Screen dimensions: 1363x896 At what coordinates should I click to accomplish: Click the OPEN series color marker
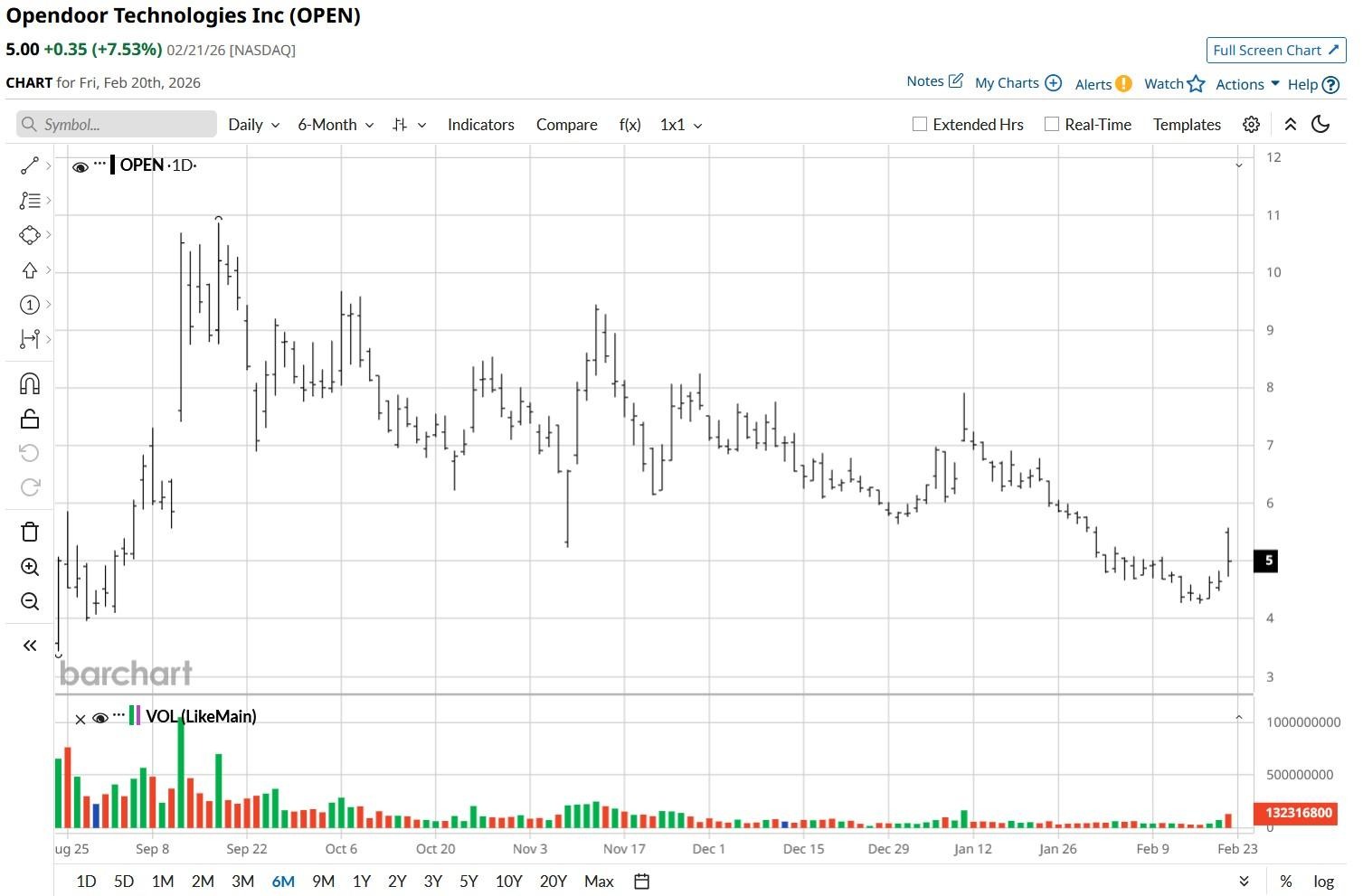click(x=112, y=165)
